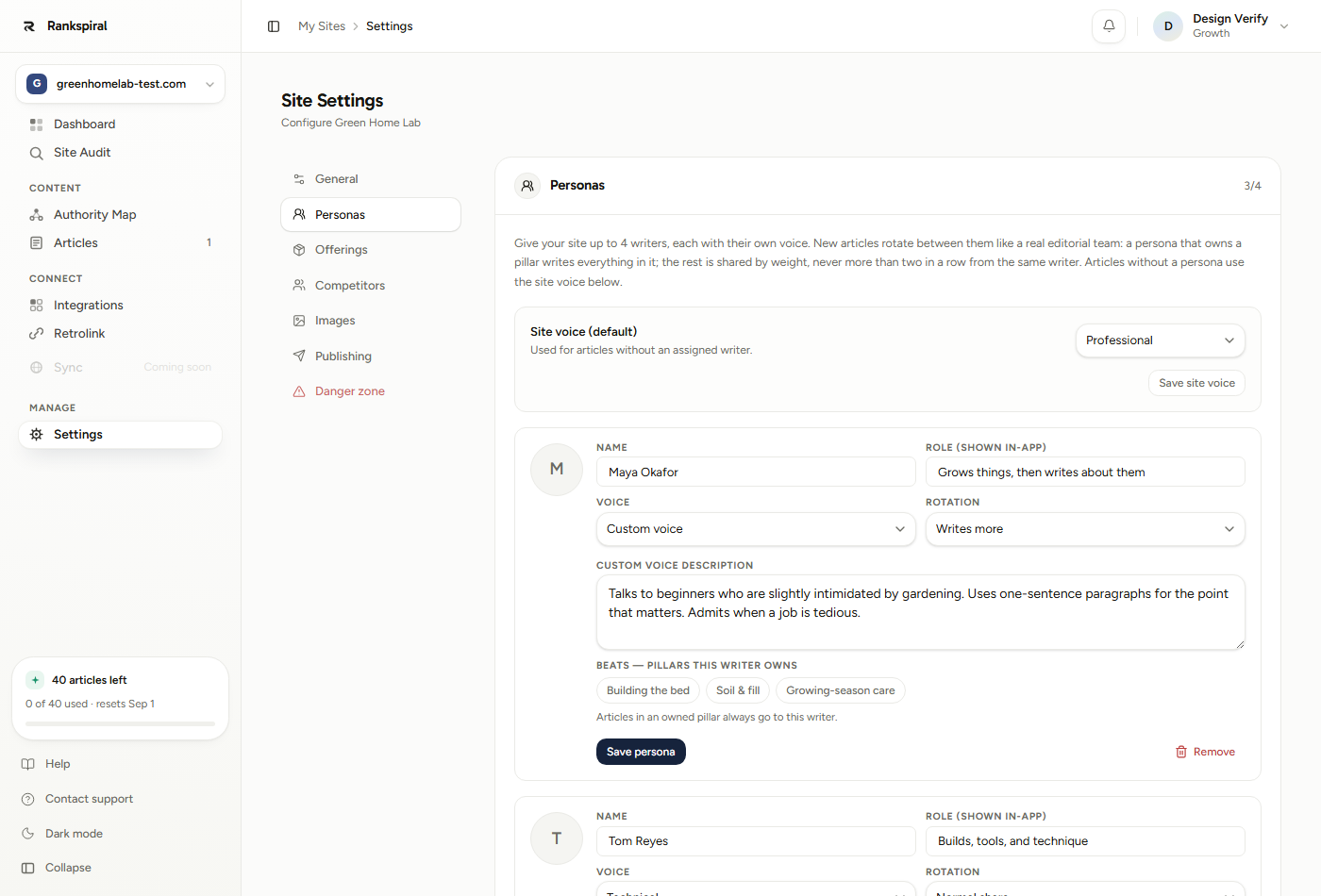Click the Integrations icon
Image resolution: width=1321 pixels, height=896 pixels.
(x=37, y=306)
